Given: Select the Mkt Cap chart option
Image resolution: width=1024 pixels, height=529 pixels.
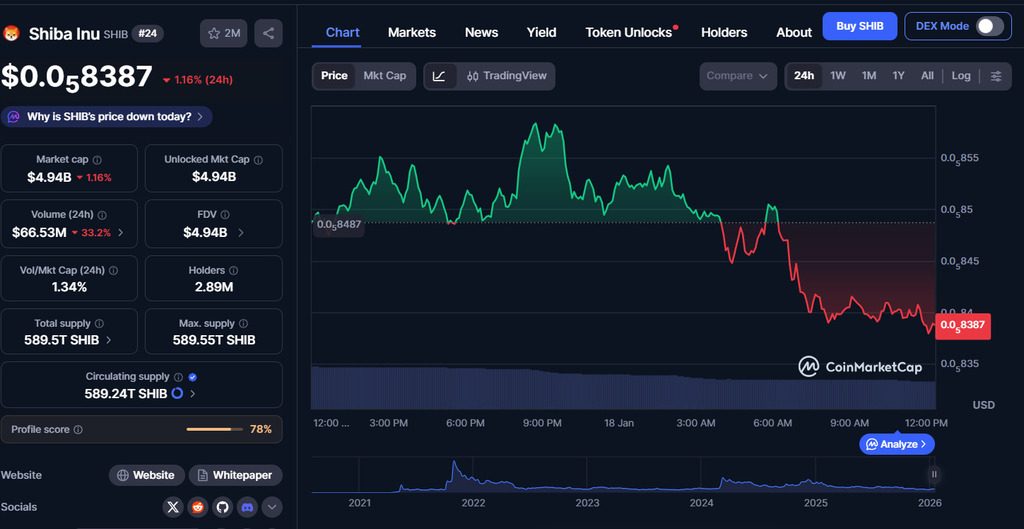Looking at the screenshot, I should coord(384,76).
